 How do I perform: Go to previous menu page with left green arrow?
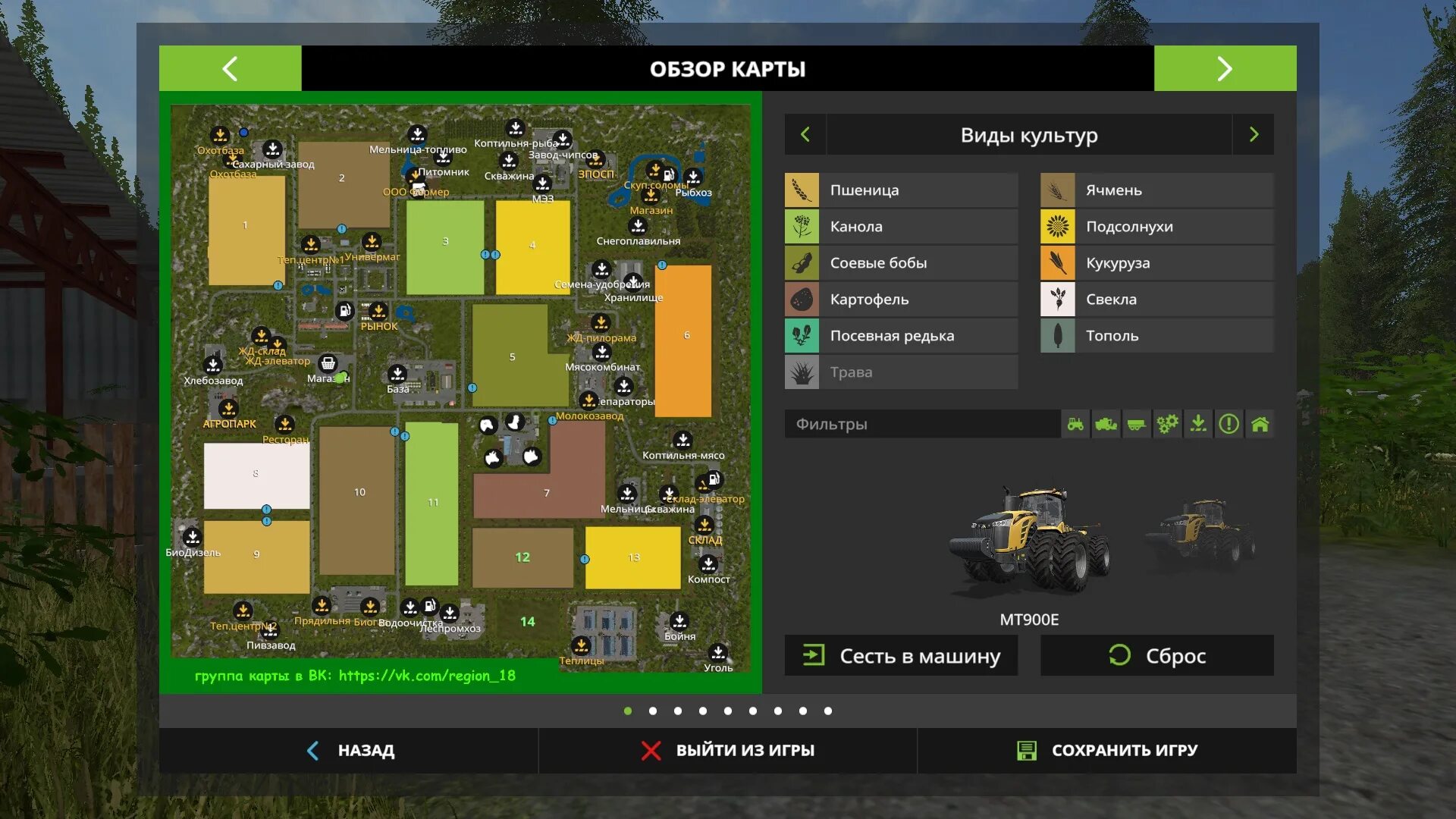point(230,68)
